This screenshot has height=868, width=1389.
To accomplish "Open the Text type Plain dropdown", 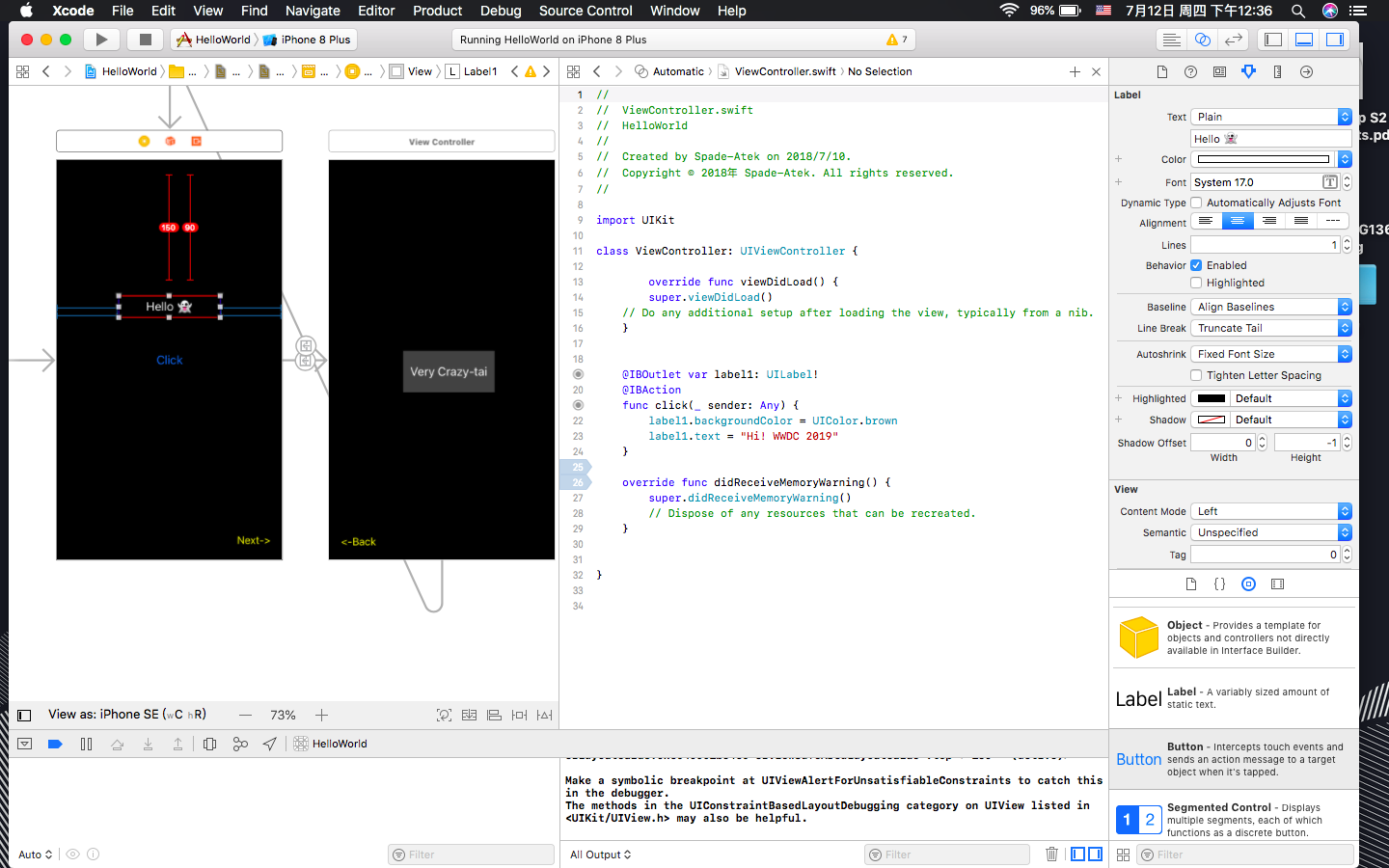I will tap(1271, 117).
